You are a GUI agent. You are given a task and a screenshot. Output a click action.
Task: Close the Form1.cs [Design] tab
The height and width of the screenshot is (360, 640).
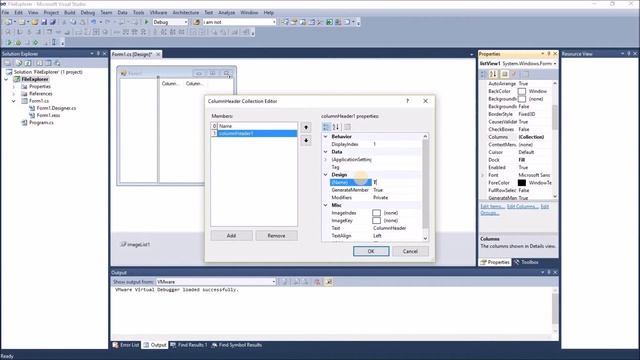[158, 54]
